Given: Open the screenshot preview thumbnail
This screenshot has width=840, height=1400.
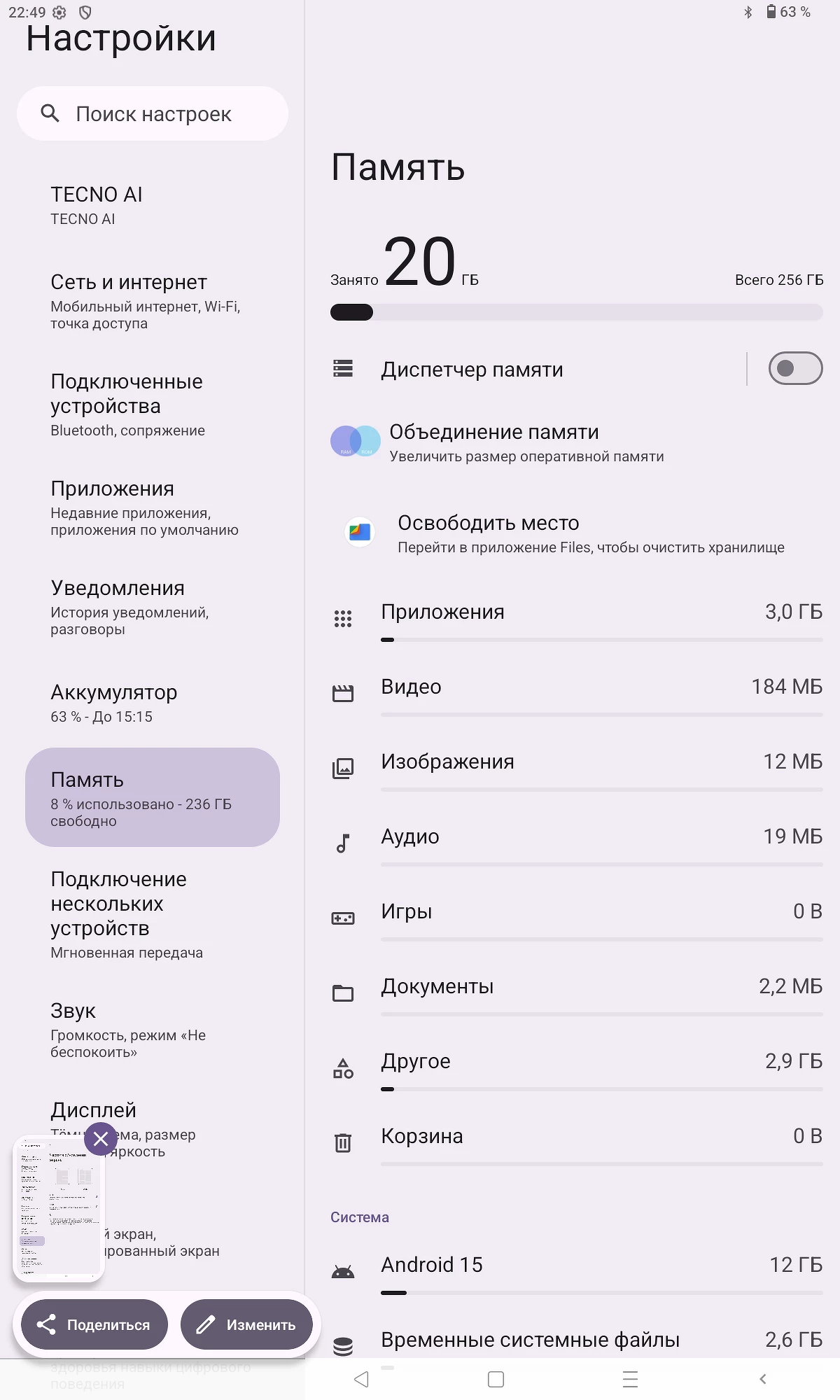Looking at the screenshot, I should point(59,1212).
